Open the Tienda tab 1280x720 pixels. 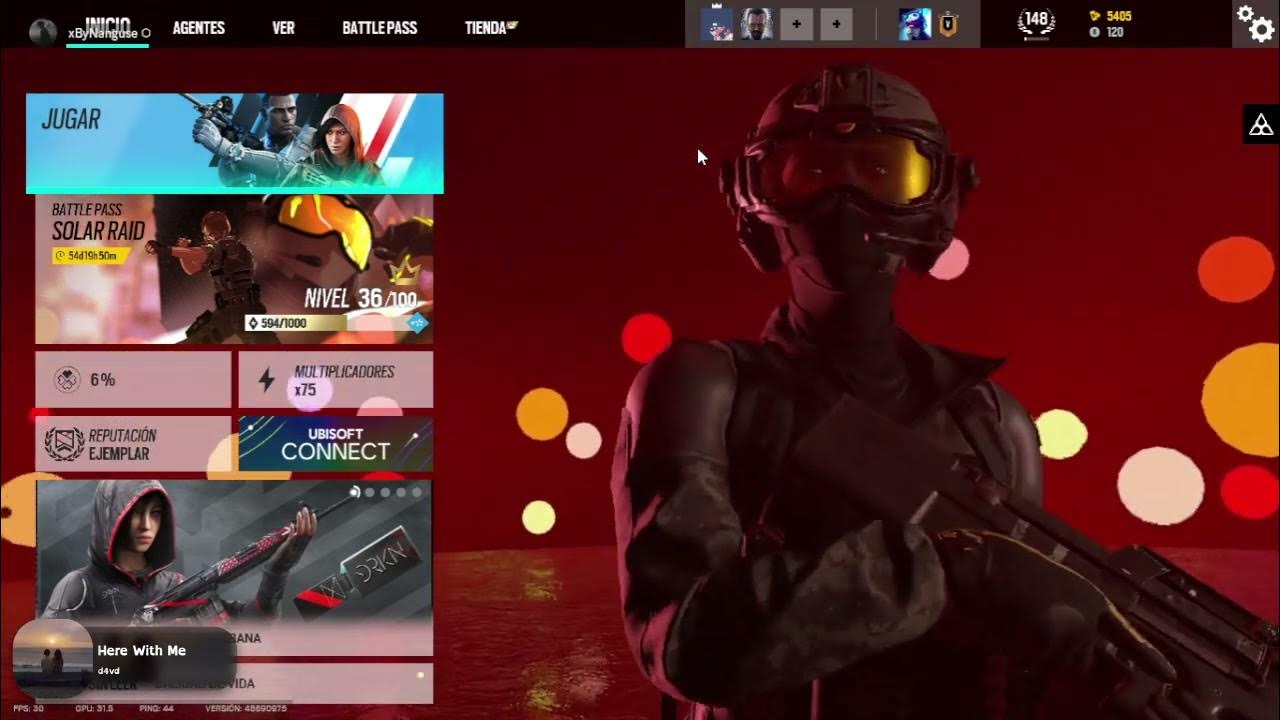[x=486, y=28]
